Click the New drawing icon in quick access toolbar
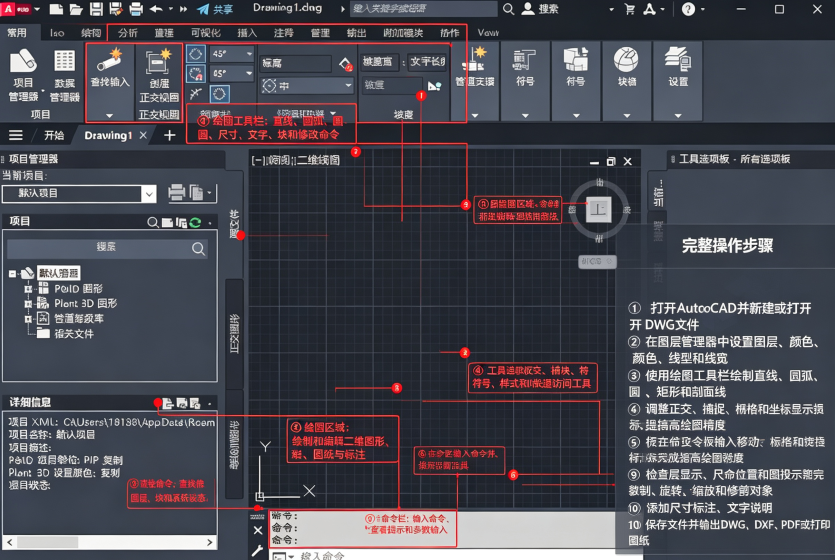The height and width of the screenshot is (560, 835). pos(56,9)
